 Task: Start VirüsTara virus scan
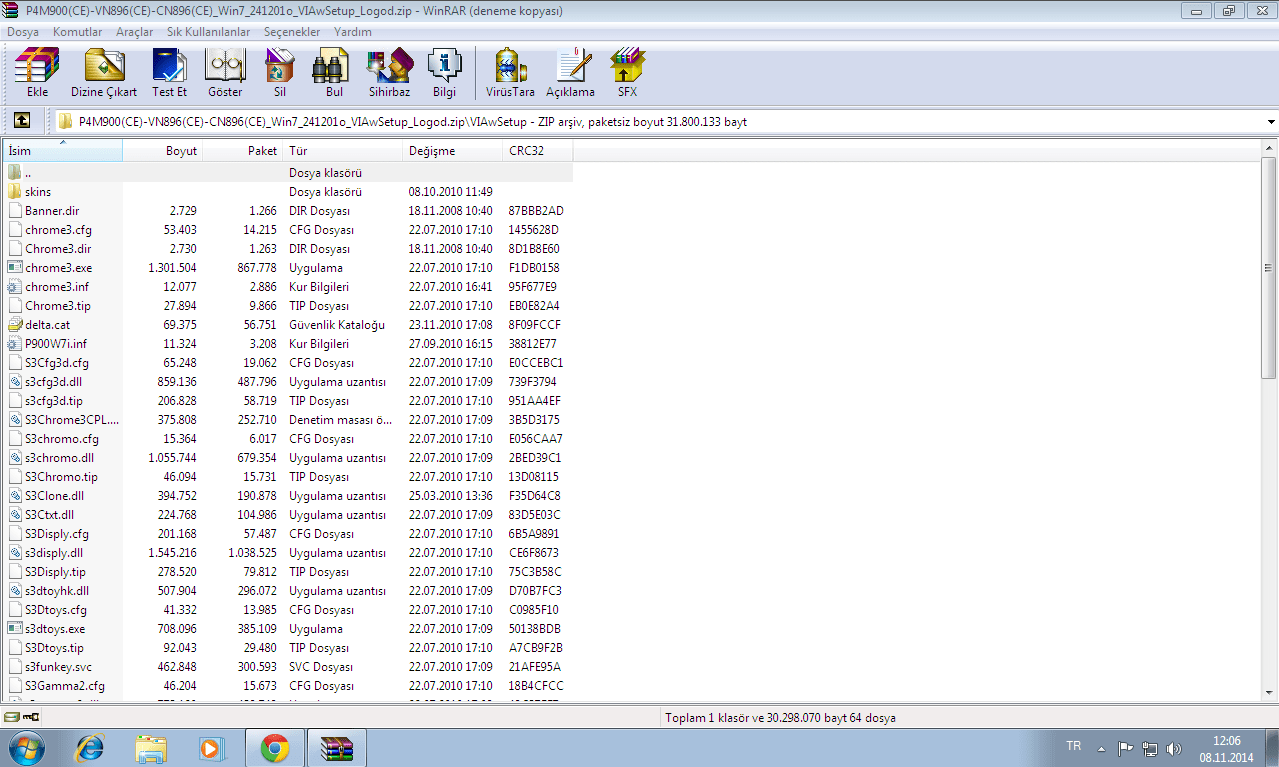(510, 72)
